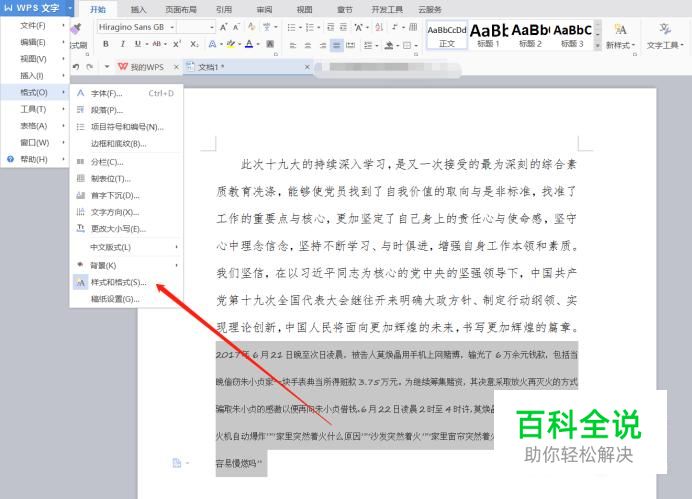This screenshot has width=692, height=499.
Task: Open 编辑(E) menu entry
Action: tap(35, 42)
